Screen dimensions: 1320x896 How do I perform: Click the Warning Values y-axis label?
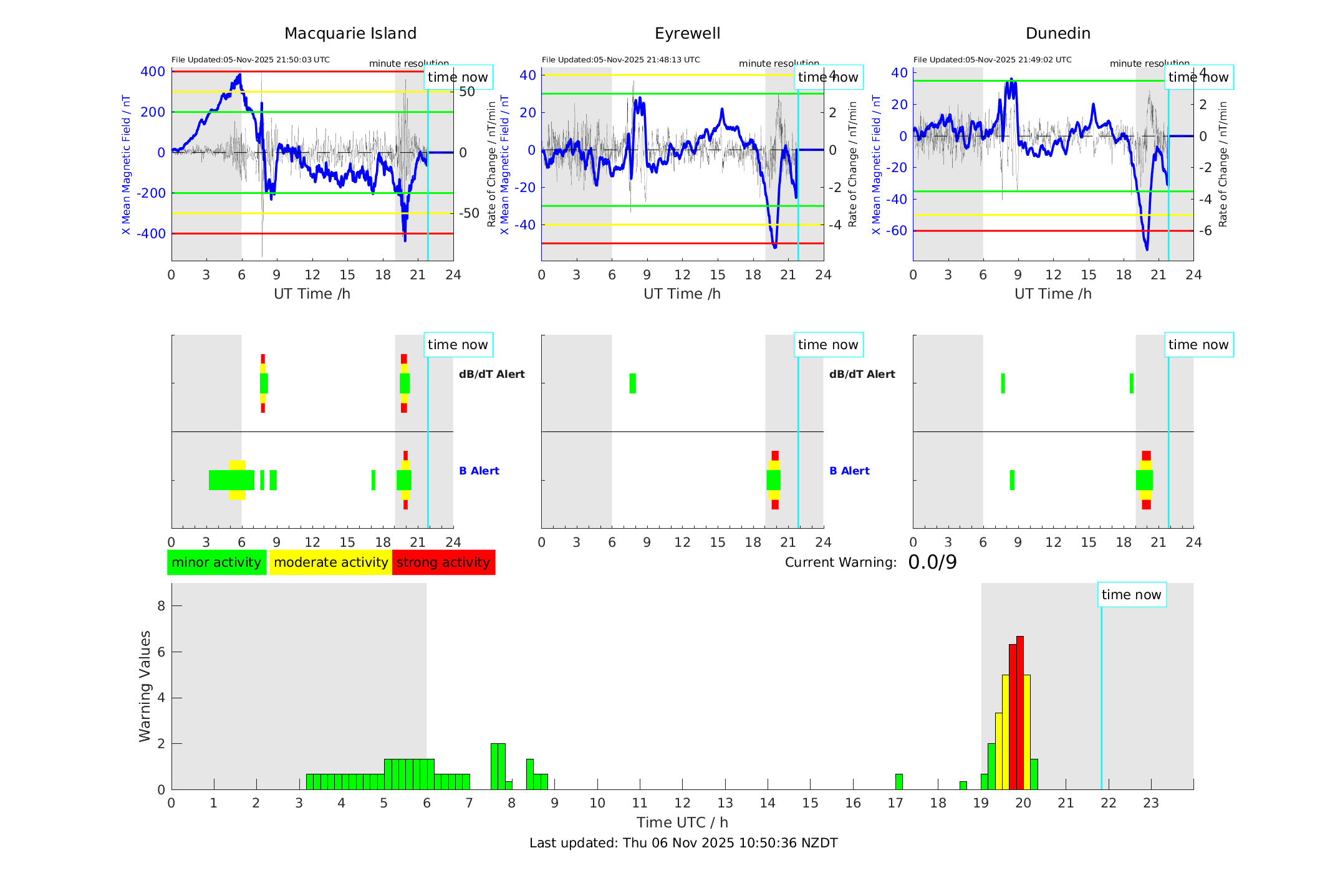(145, 686)
